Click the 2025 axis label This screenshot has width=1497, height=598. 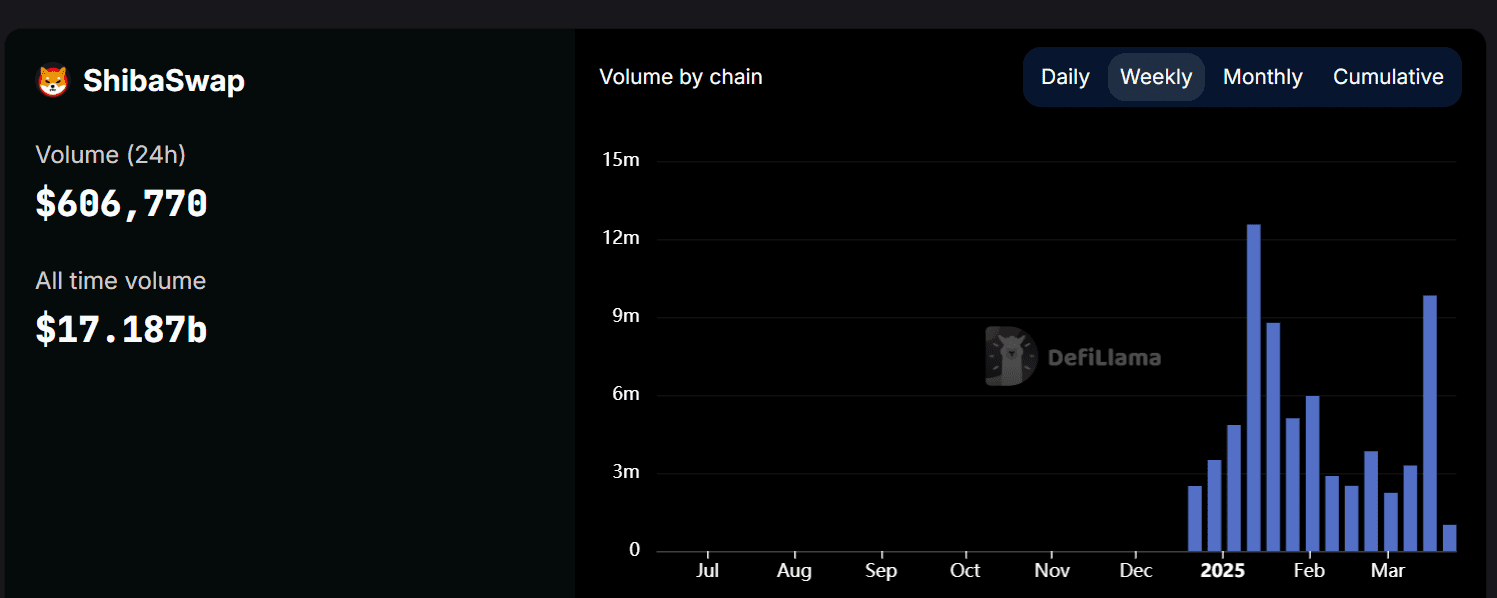1224,570
